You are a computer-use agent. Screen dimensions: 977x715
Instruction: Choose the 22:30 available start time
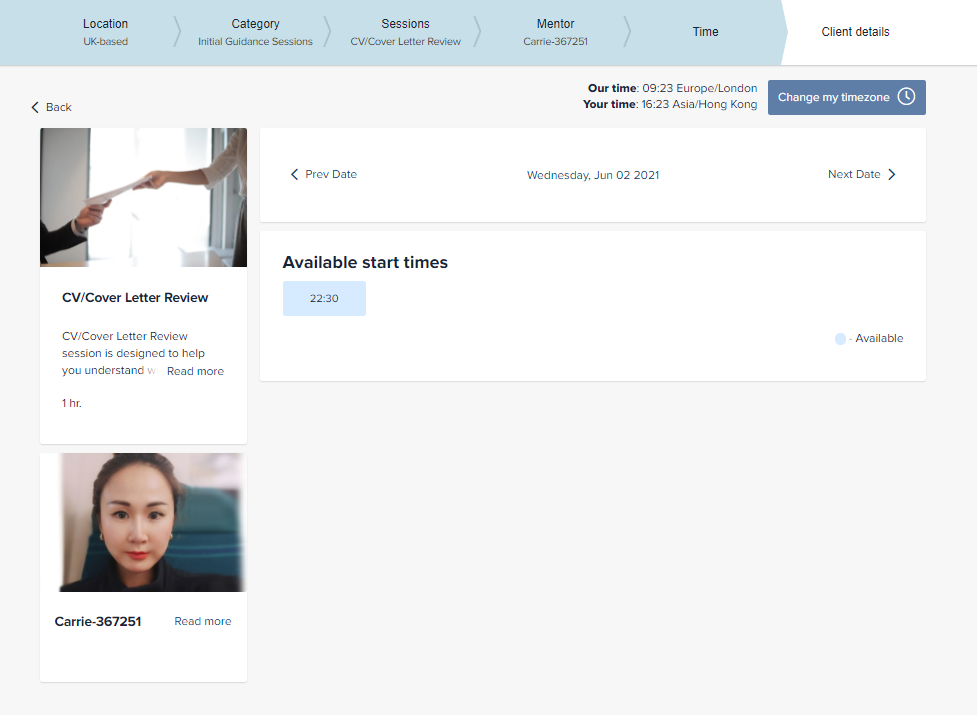pos(324,298)
